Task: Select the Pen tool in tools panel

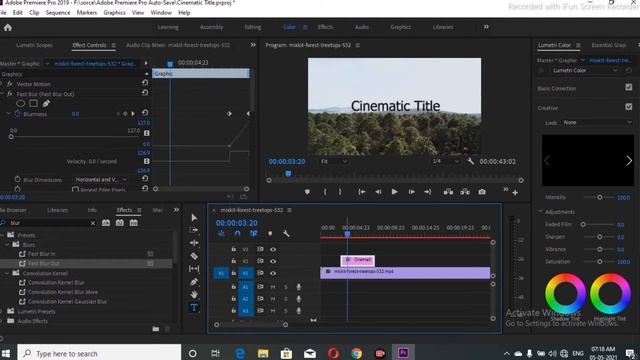Action: coord(194,282)
